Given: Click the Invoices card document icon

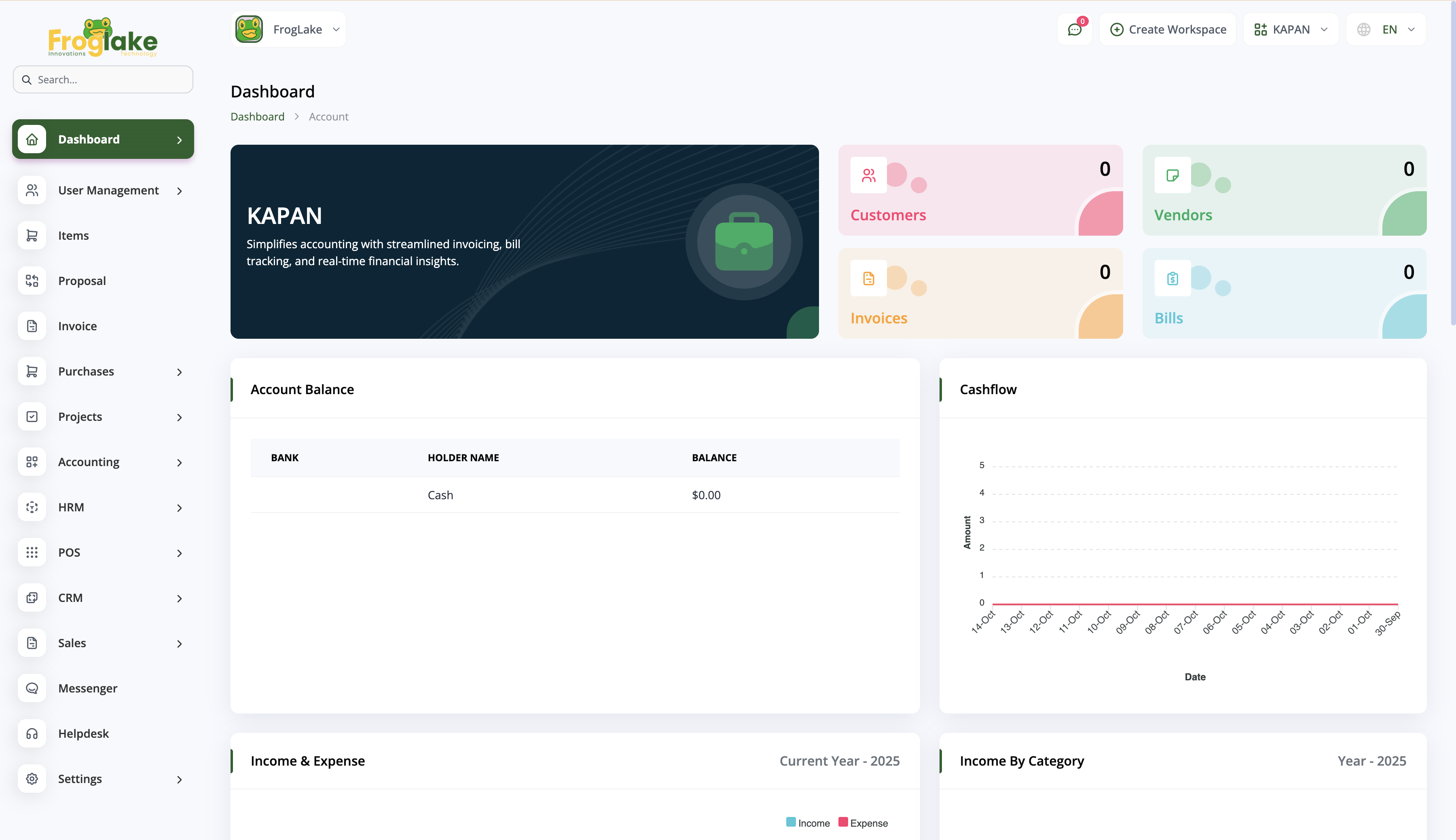Looking at the screenshot, I should 868,279.
